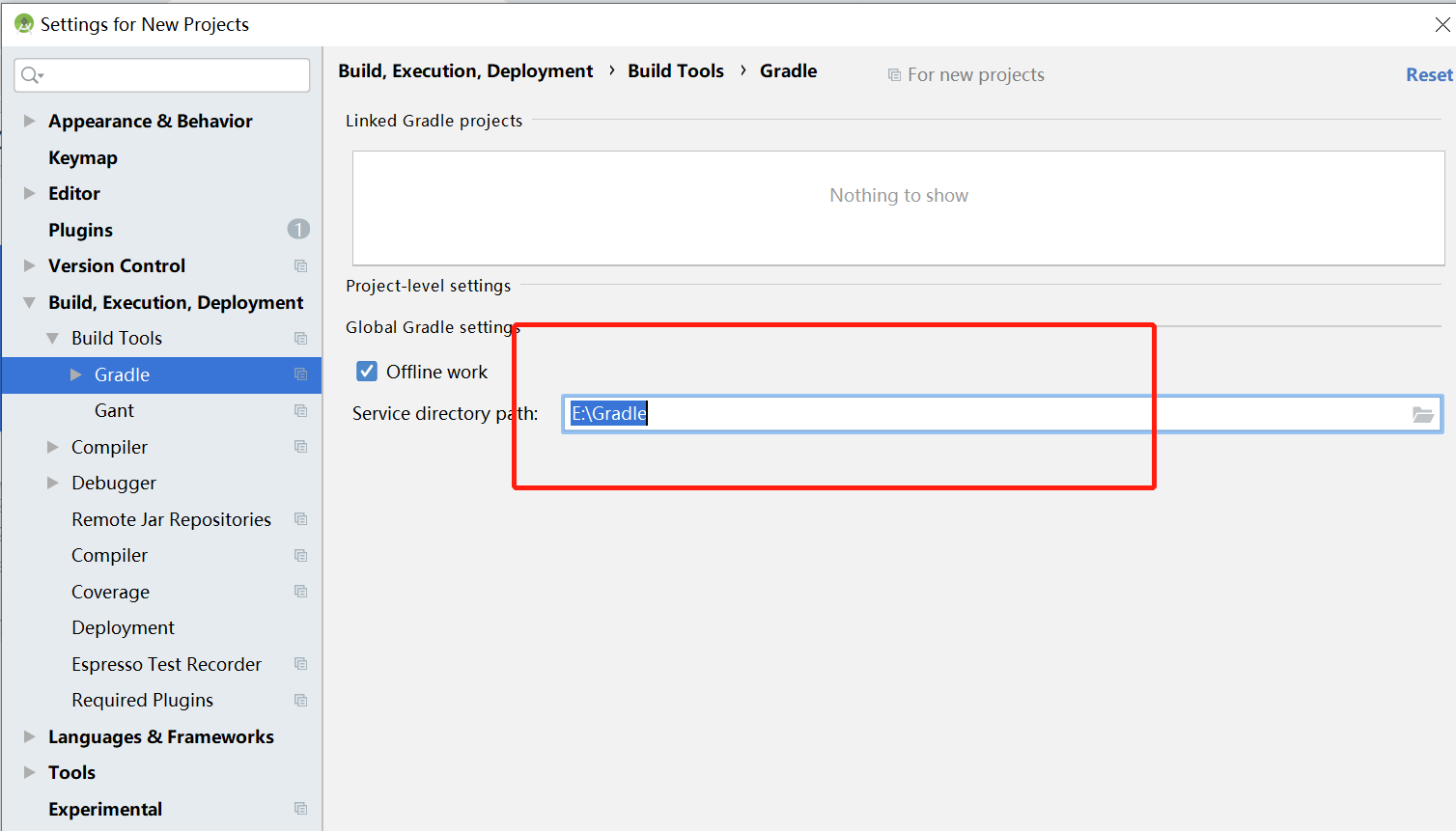Click the magnifier icon in the settings search field
Screen dimensions: 1456x831
click(x=30, y=73)
